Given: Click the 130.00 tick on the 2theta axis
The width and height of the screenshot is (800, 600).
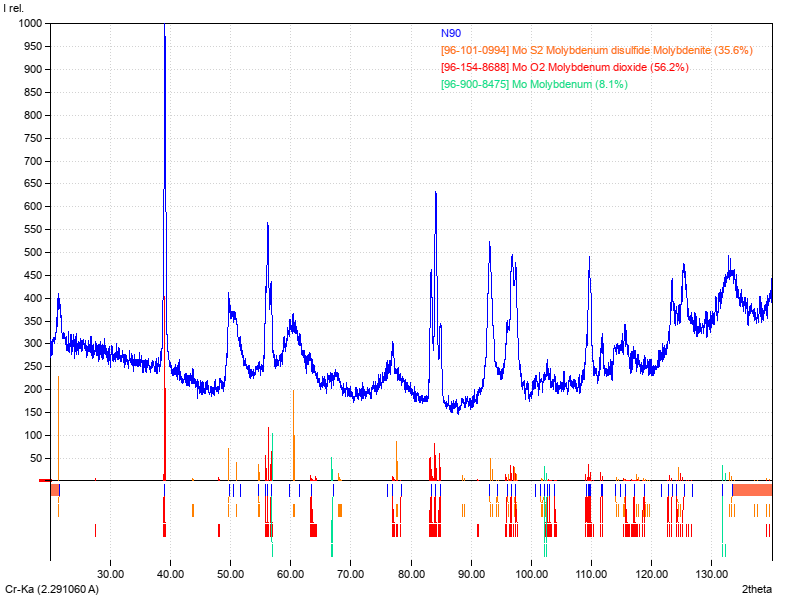Looking at the screenshot, I should (711, 575).
